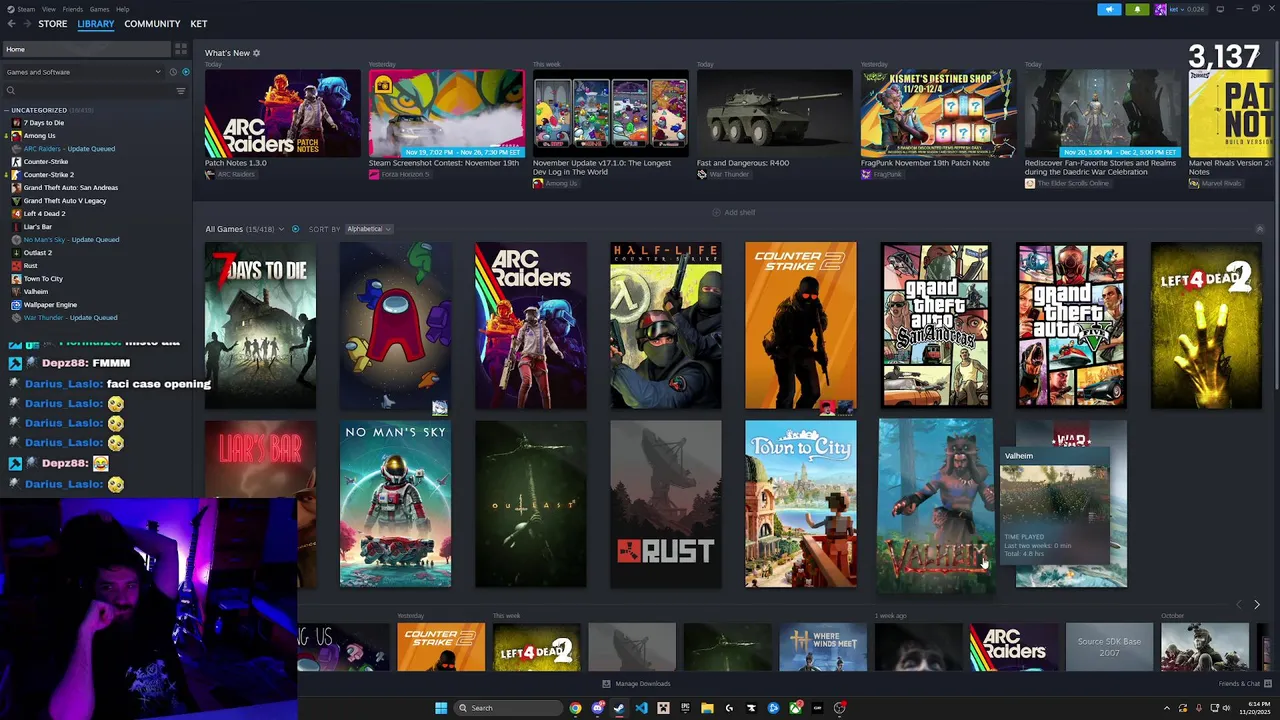Open the Help menu
Image resolution: width=1280 pixels, height=720 pixels.
tap(122, 9)
